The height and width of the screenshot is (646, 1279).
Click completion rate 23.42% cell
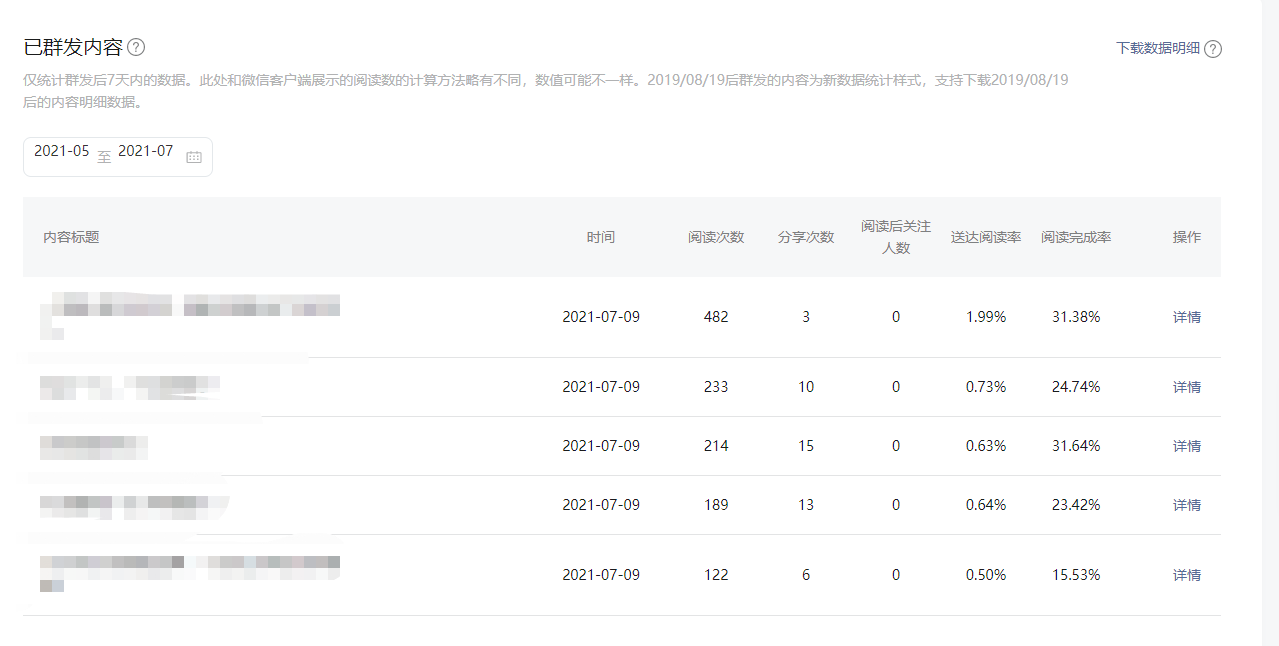tap(1076, 505)
